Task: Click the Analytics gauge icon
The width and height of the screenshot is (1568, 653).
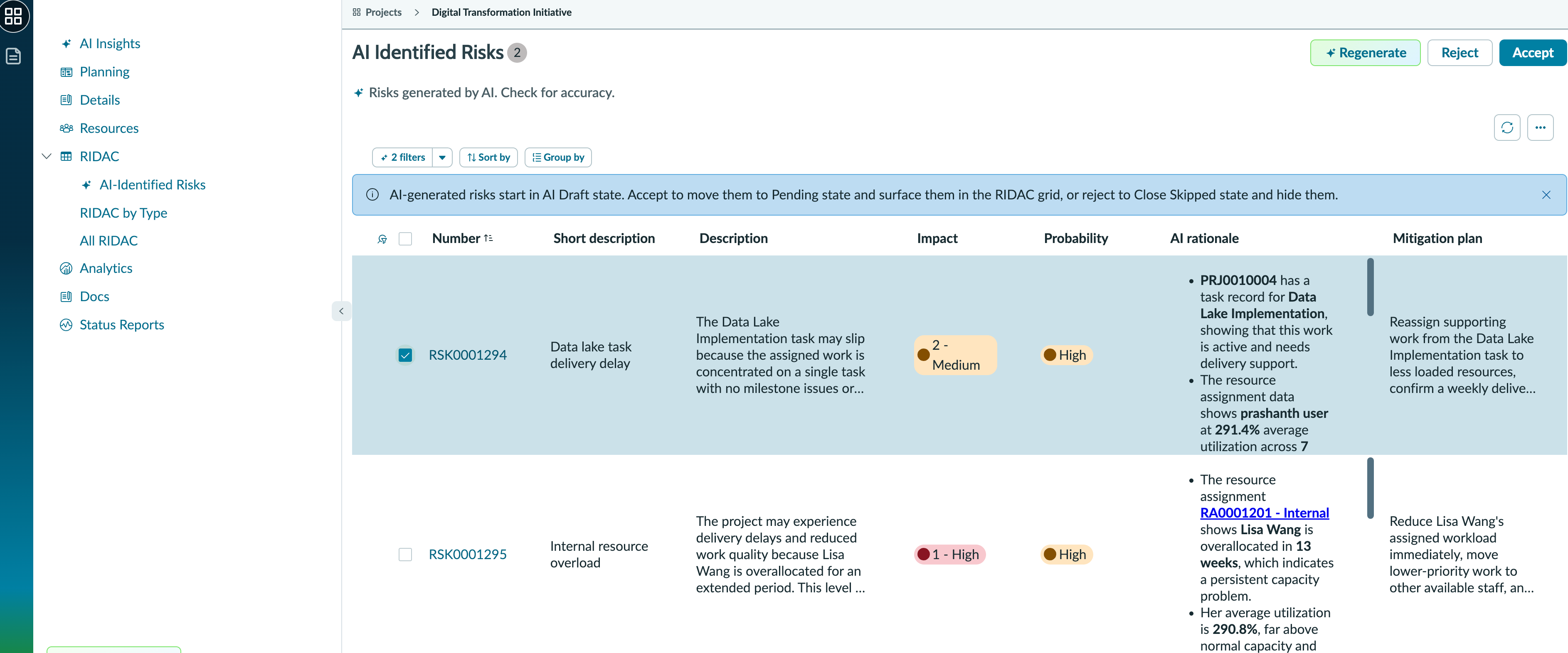Action: click(67, 268)
